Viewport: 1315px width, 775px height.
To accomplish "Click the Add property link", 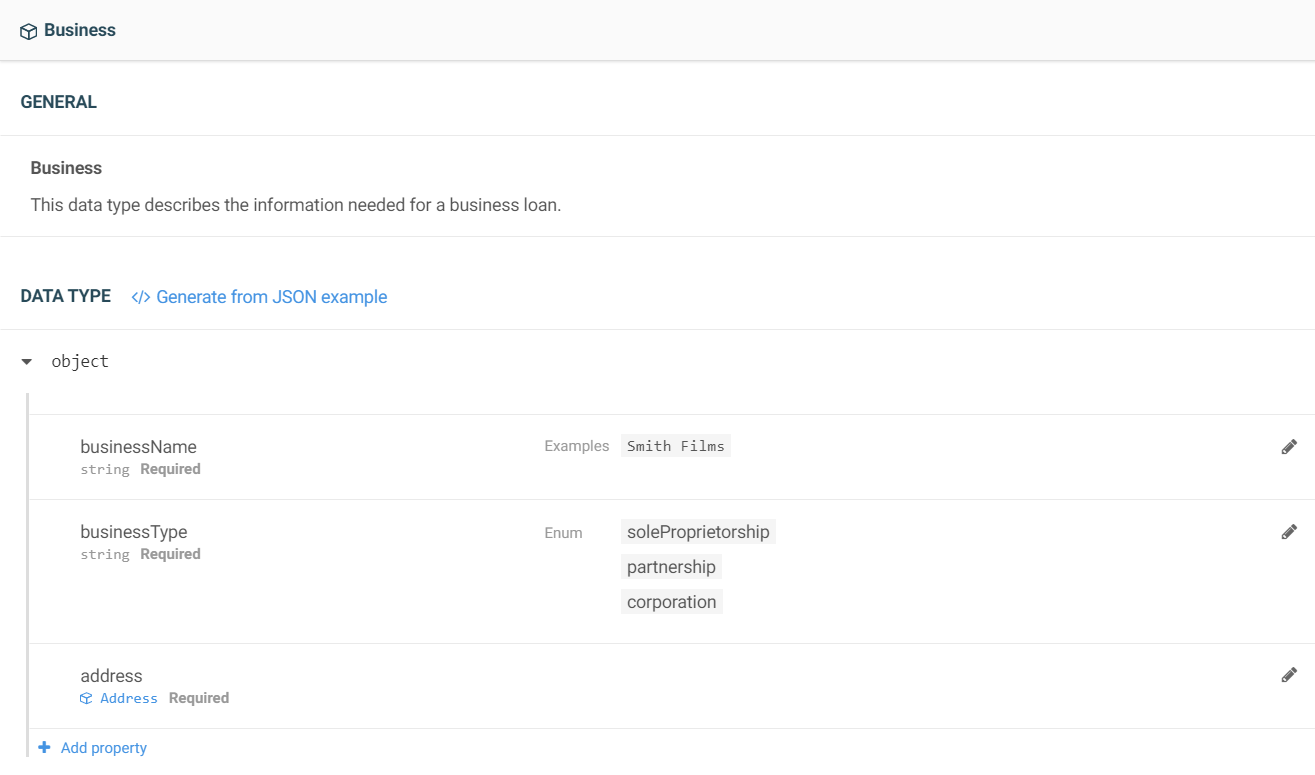I will (x=104, y=748).
